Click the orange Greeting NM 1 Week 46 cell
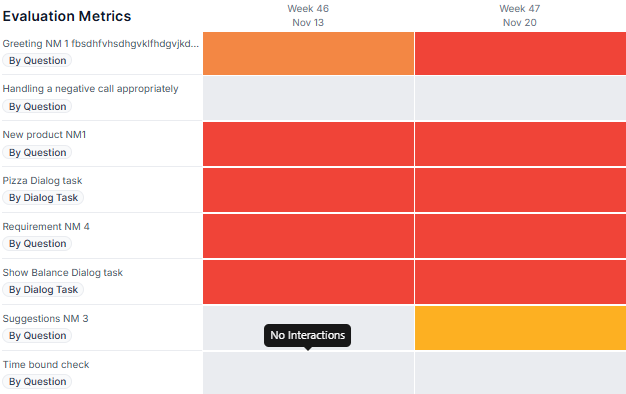Screen dimensions: 626x394 click(x=308, y=53)
